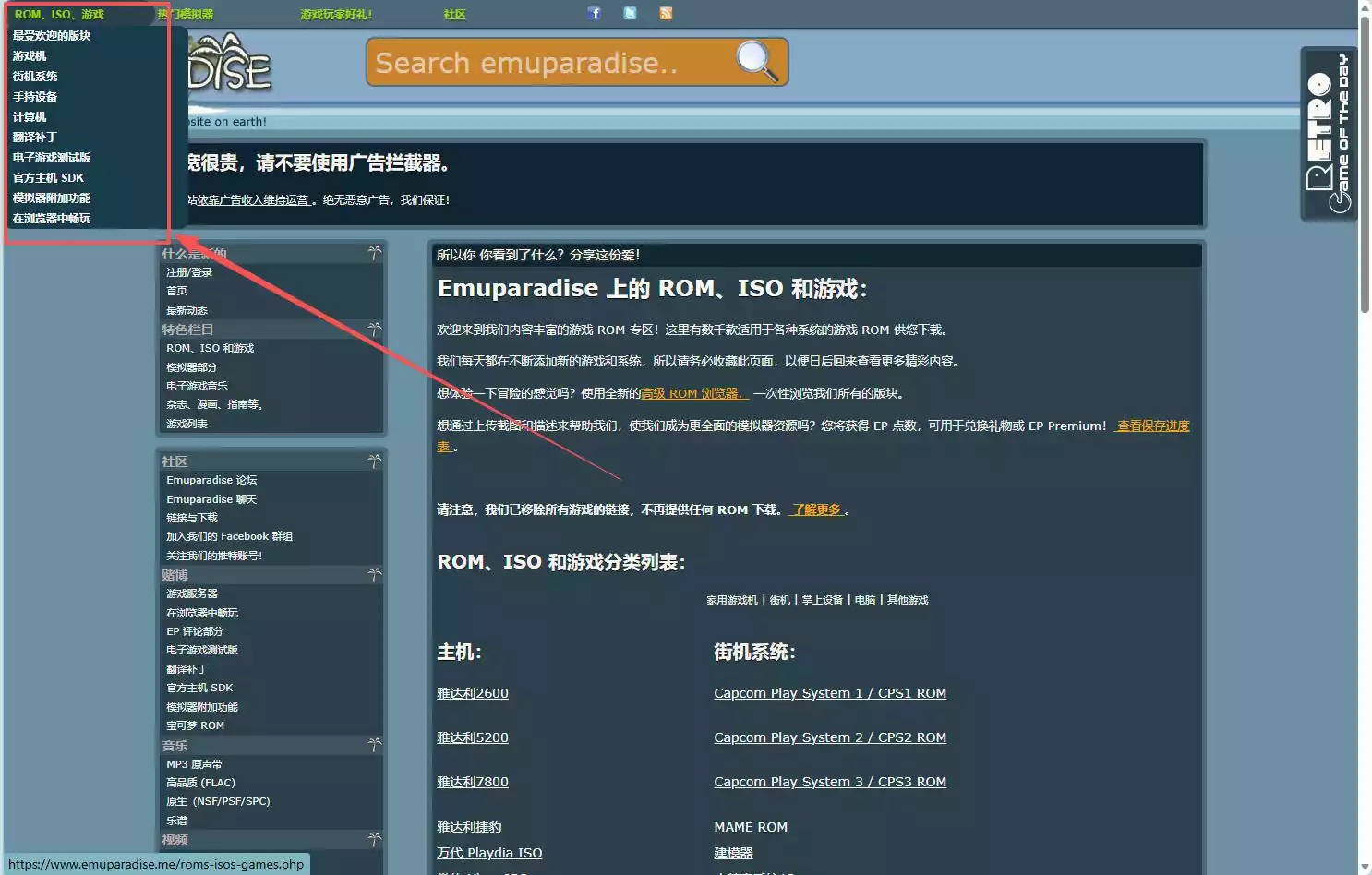Open the 建模器 link under arcade systems
Viewport: 1372px width, 875px height.
coord(733,853)
